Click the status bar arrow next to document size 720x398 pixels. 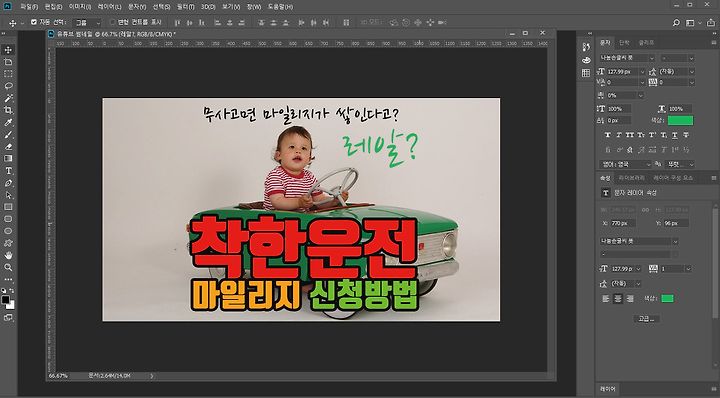(x=152, y=376)
